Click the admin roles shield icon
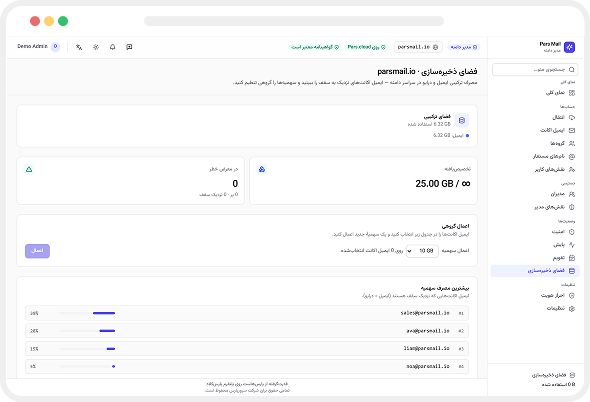The image size is (590, 402). point(572,207)
